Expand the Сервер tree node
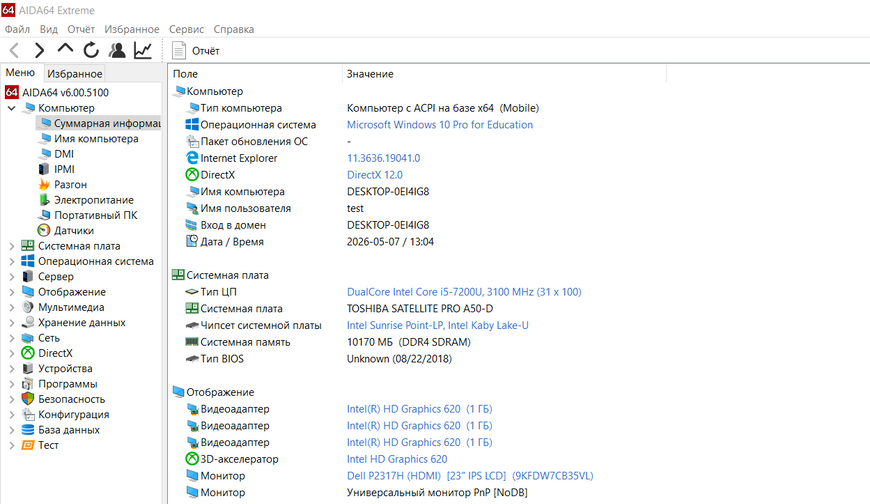Viewport: 870px width, 504px height. 12,276
